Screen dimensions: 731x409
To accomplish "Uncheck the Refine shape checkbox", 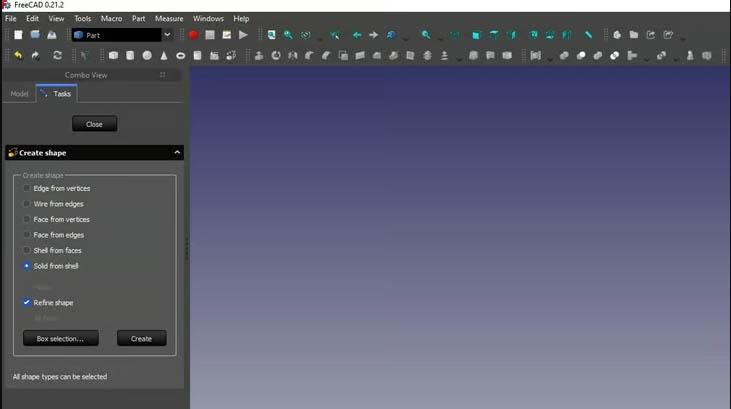I will (27, 302).
